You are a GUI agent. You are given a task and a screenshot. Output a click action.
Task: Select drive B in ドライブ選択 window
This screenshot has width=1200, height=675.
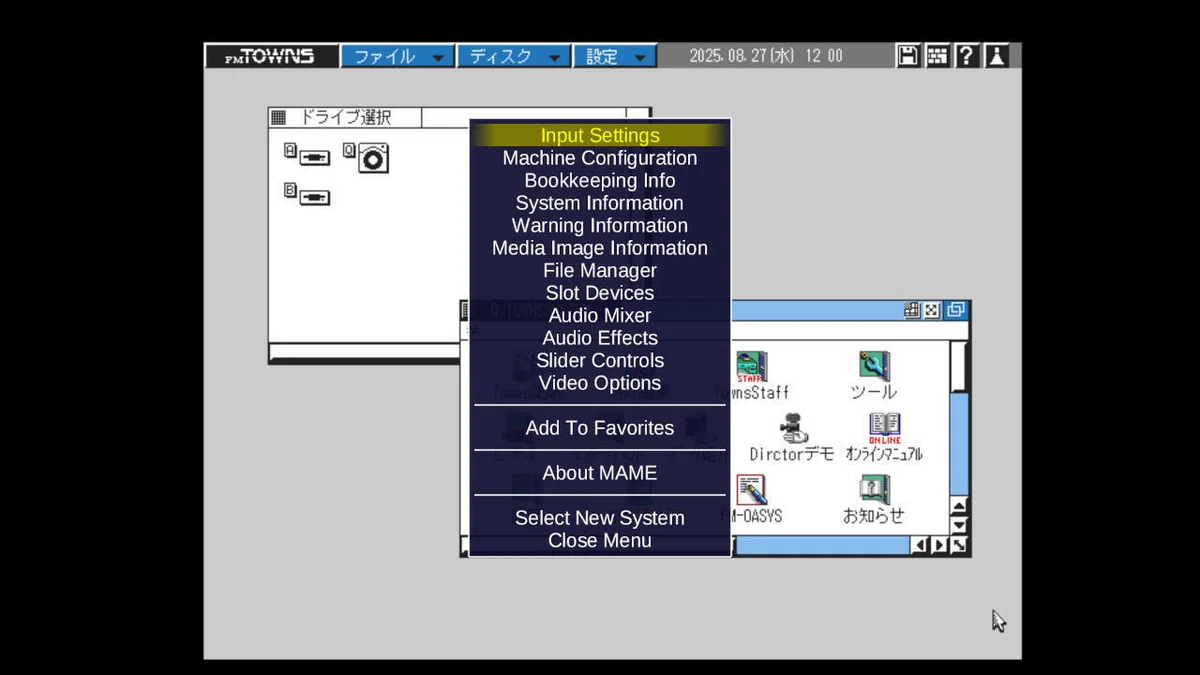pyautogui.click(x=308, y=195)
